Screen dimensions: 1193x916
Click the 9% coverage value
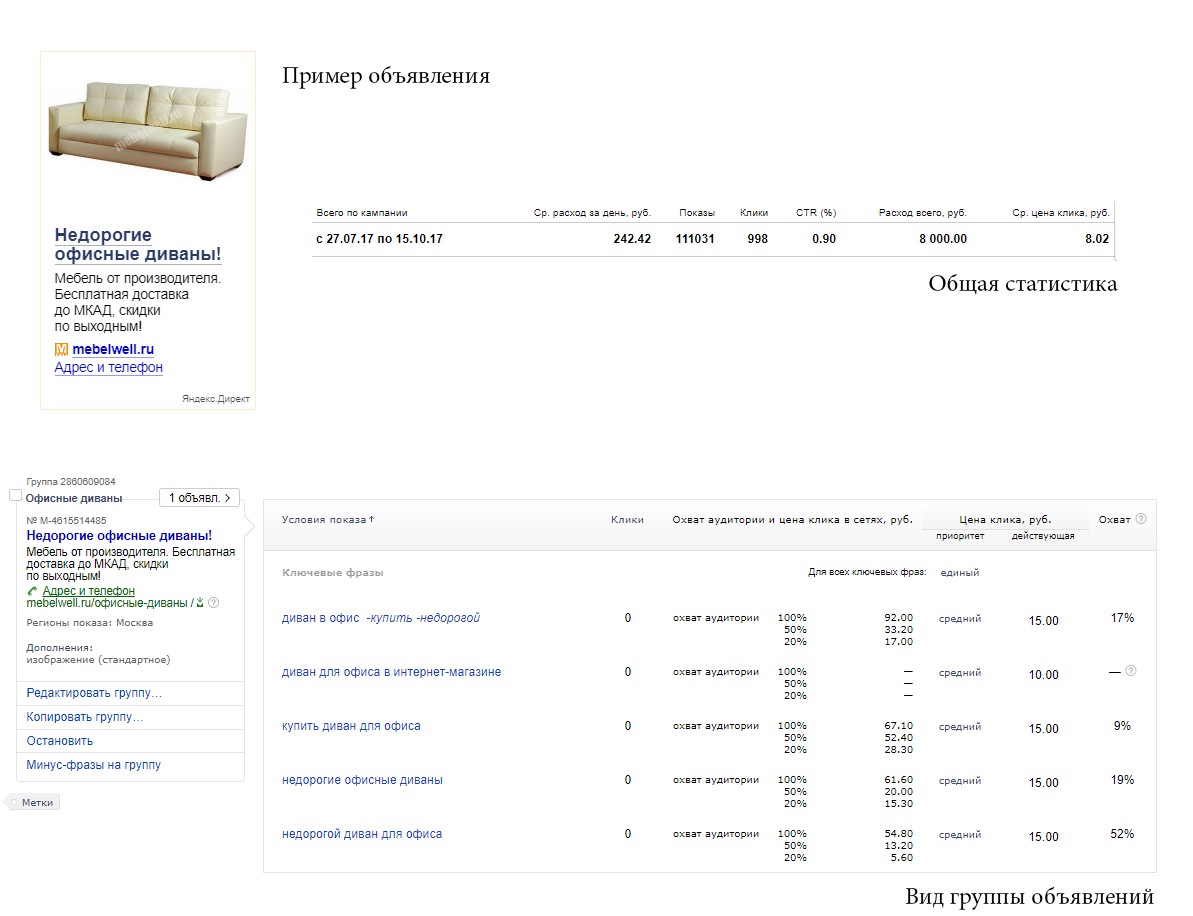tap(1122, 726)
